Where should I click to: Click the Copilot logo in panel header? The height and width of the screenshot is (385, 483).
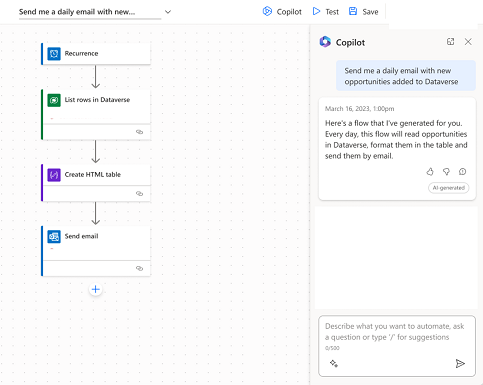[x=325, y=42]
